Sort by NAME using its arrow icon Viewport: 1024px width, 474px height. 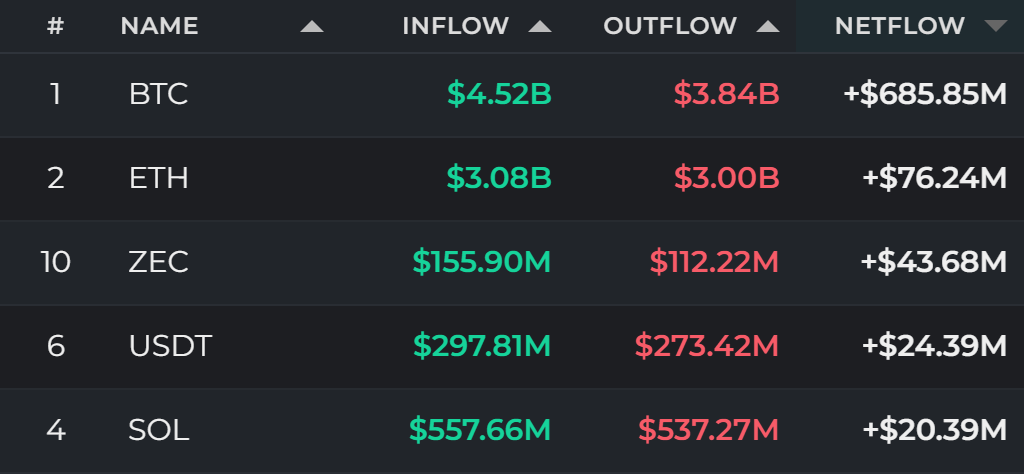pos(312,26)
